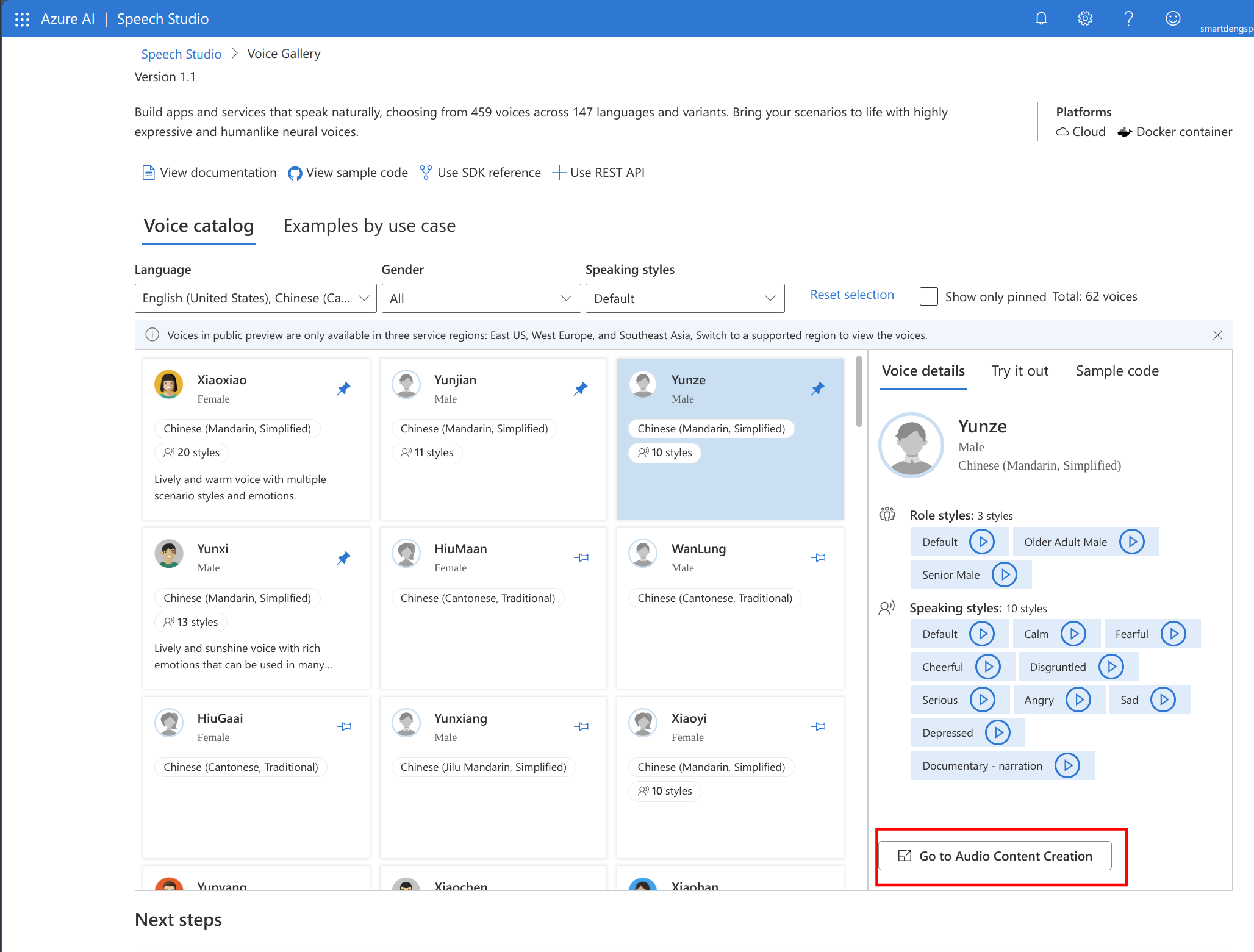Pin the HiuMaan voice

[x=581, y=557]
